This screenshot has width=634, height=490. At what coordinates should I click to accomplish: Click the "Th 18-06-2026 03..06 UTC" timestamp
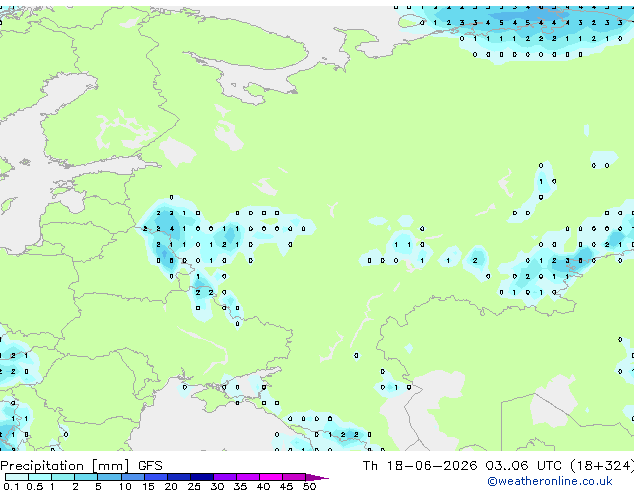point(463,465)
